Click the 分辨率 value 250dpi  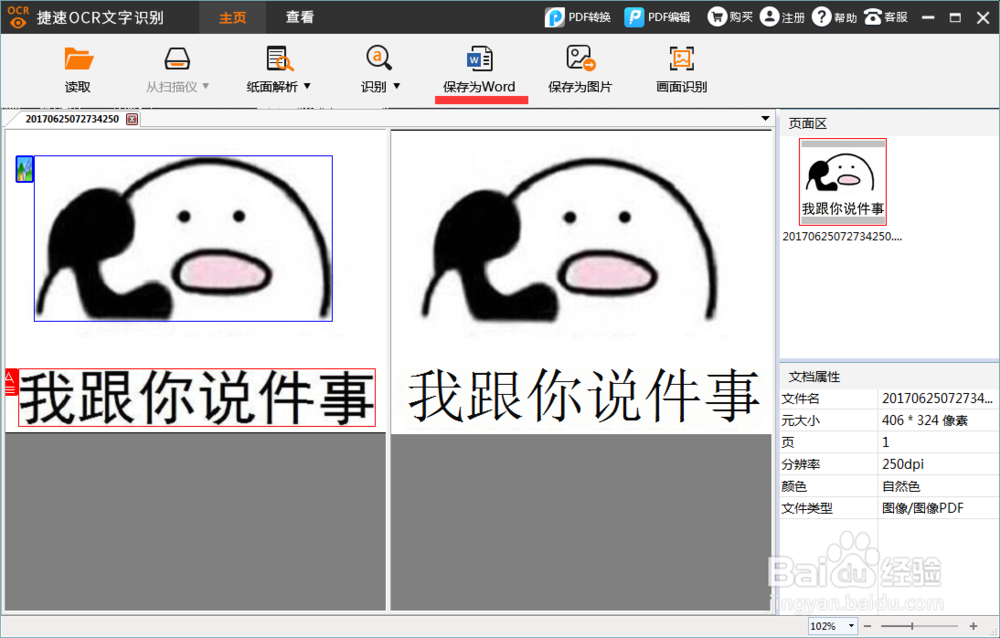903,464
